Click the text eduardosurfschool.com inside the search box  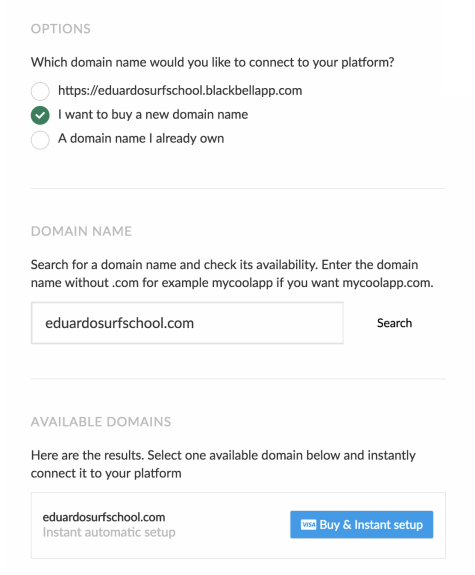pos(119,323)
